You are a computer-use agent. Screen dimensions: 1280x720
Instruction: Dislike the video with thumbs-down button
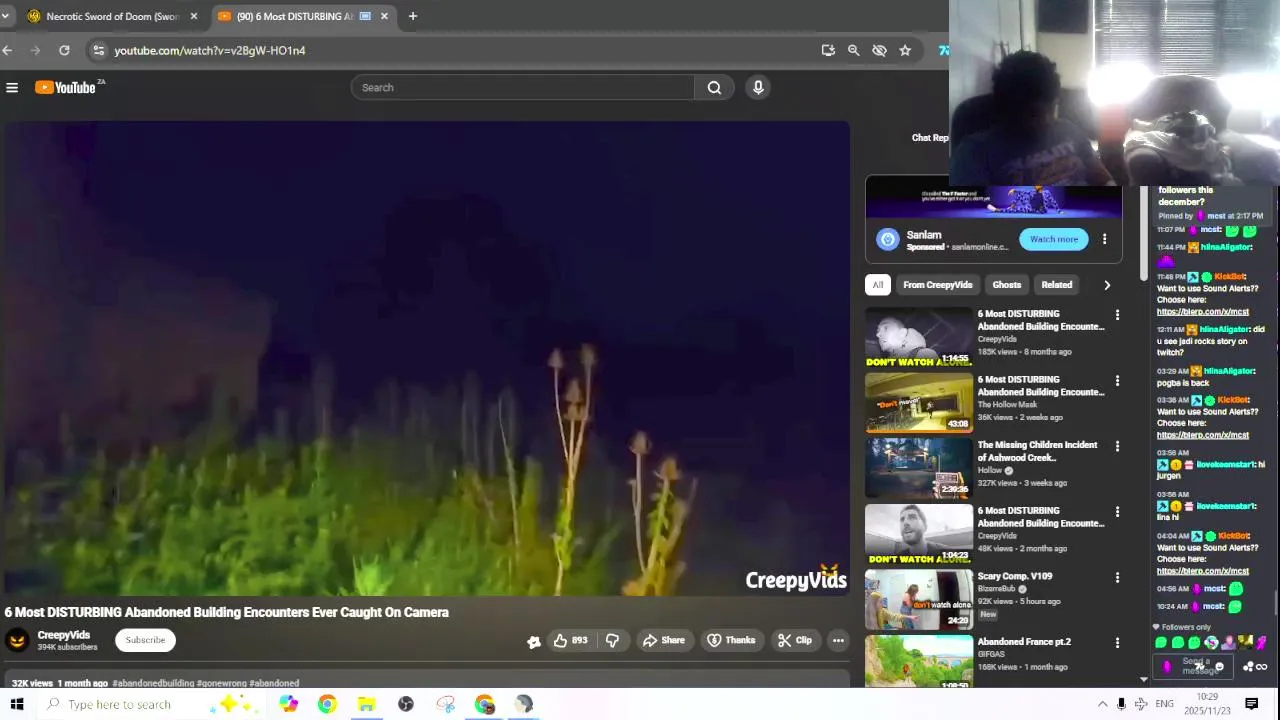(612, 640)
